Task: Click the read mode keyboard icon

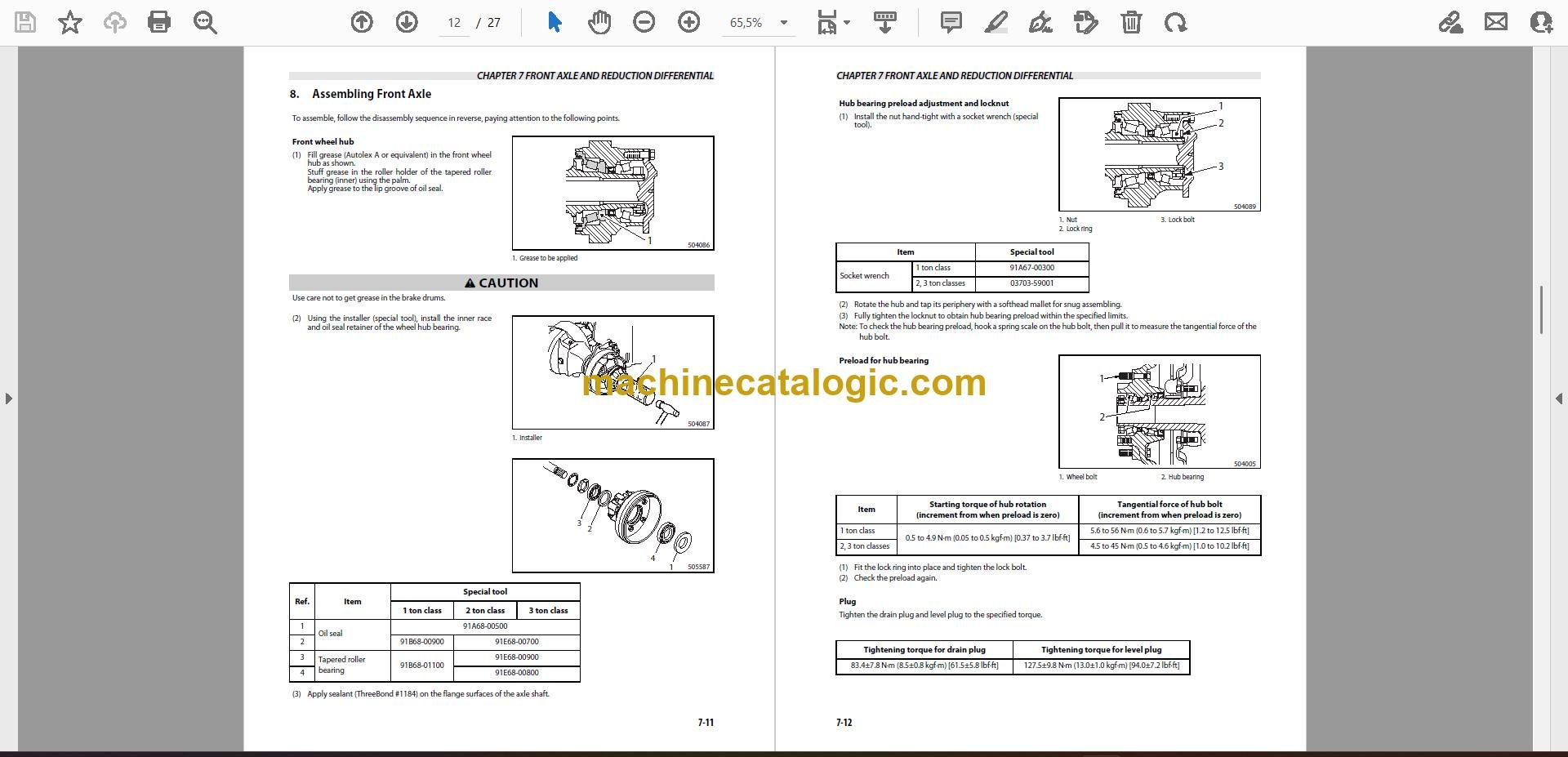Action: [884, 22]
